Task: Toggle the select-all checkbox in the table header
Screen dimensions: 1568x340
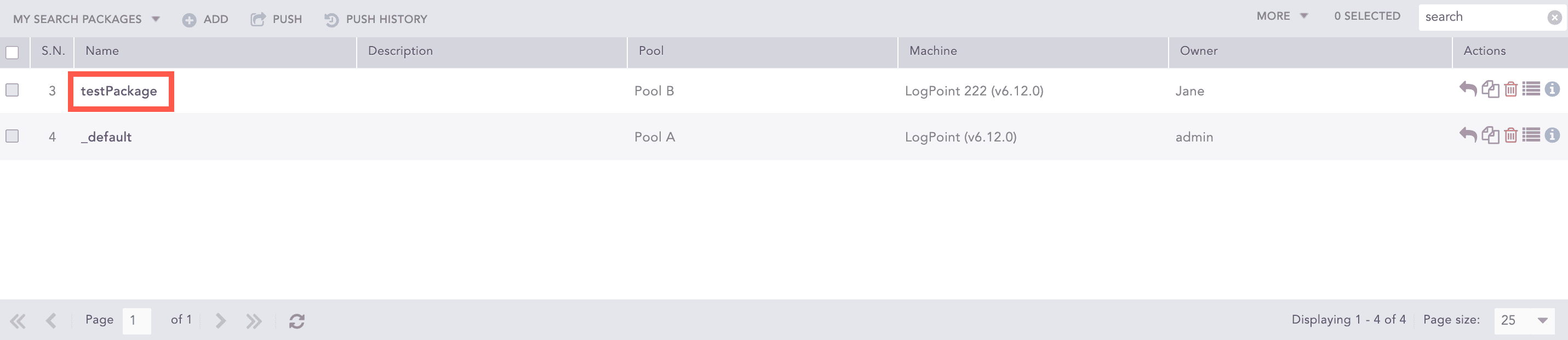Action: (x=12, y=53)
